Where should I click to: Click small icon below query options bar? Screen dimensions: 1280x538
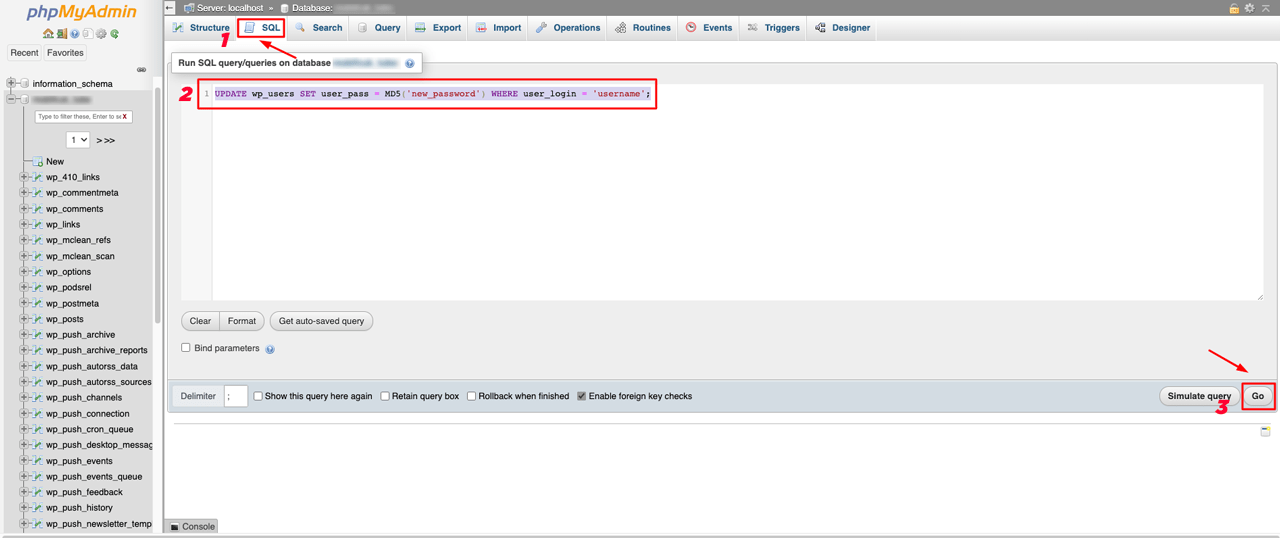pyautogui.click(x=1265, y=431)
